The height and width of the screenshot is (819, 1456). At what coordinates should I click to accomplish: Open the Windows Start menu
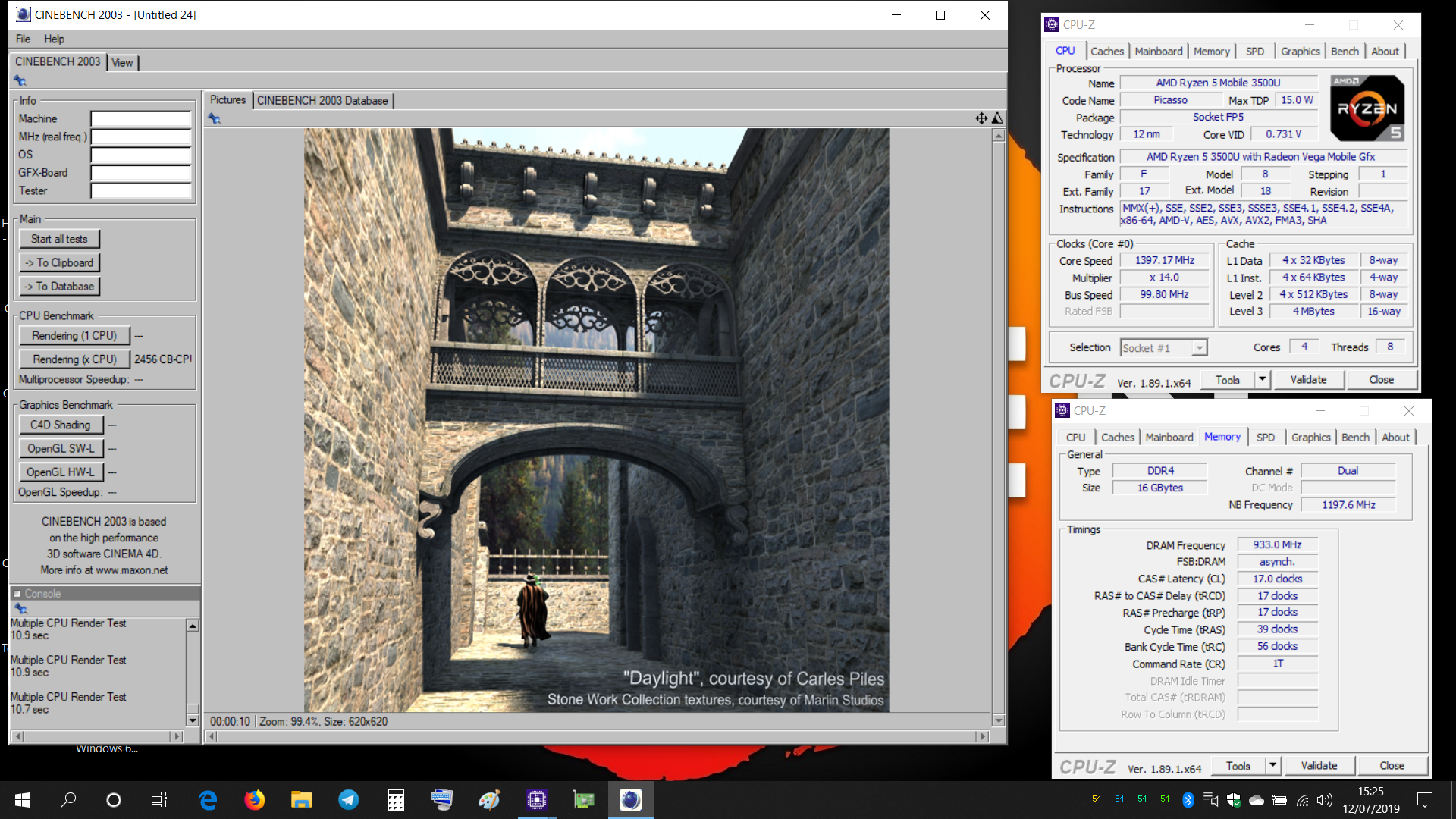[x=23, y=800]
